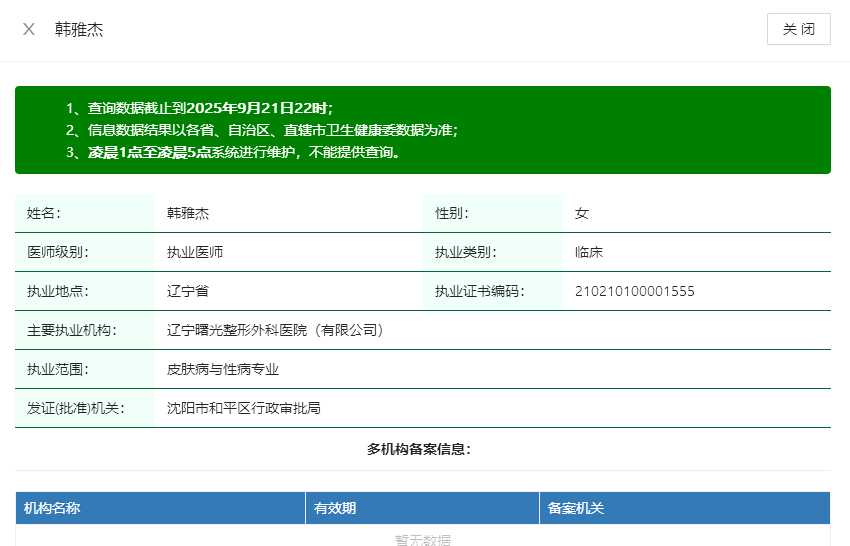Click the 女 gender value

point(581,213)
